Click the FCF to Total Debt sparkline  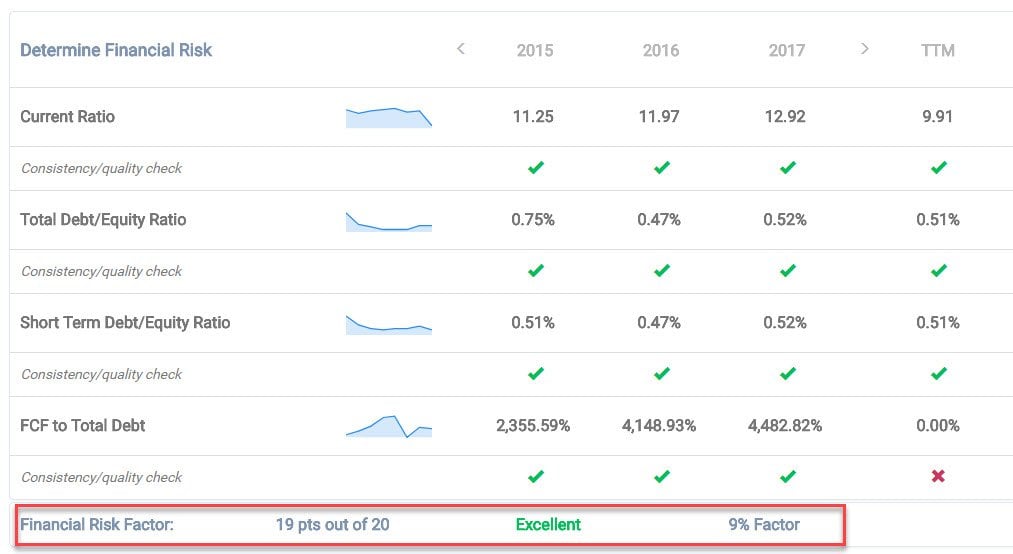coord(389,427)
